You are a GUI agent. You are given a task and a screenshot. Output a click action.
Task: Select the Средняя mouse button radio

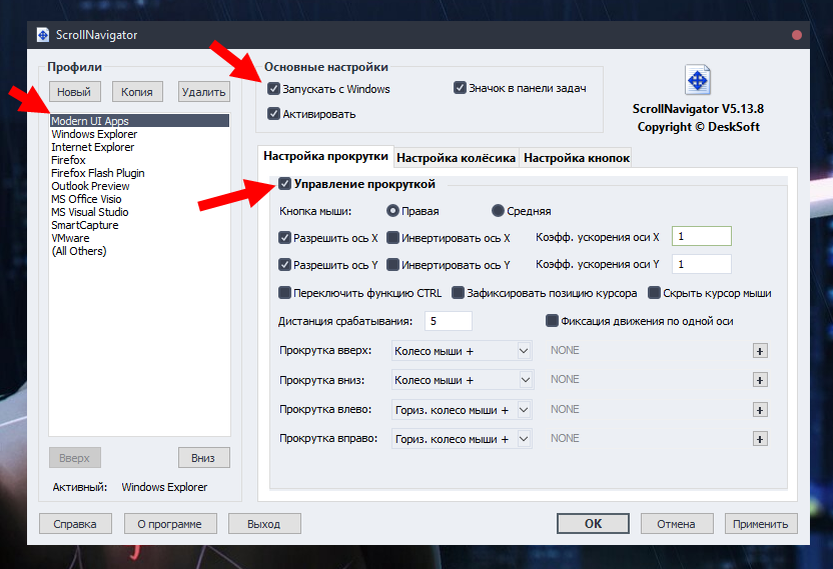tap(498, 211)
